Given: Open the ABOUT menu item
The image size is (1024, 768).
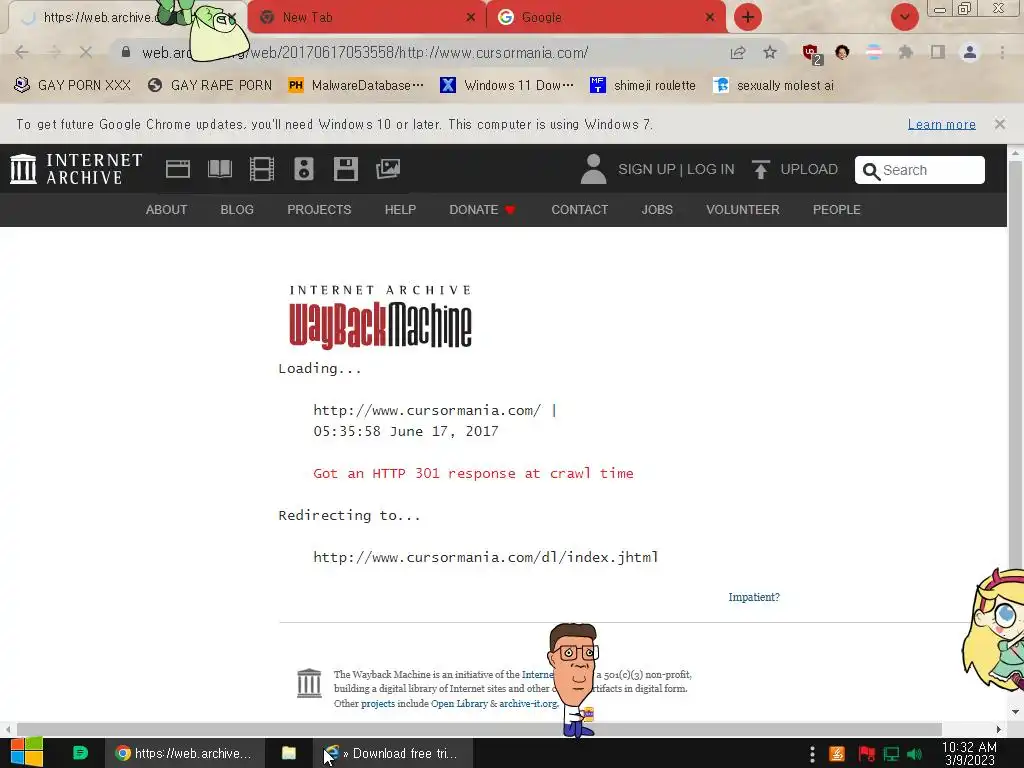Looking at the screenshot, I should point(167,210).
